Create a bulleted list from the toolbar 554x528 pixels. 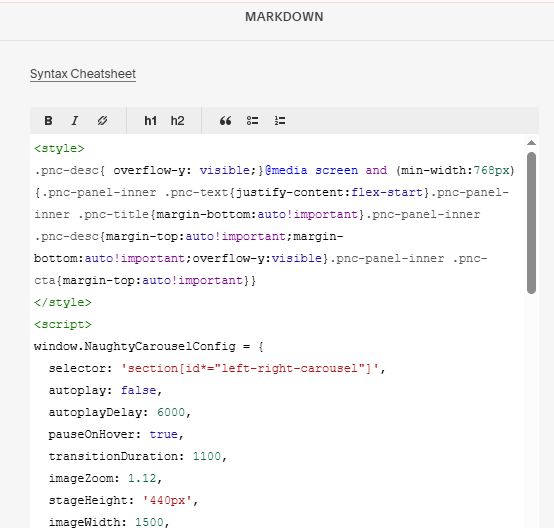pyautogui.click(x=252, y=121)
